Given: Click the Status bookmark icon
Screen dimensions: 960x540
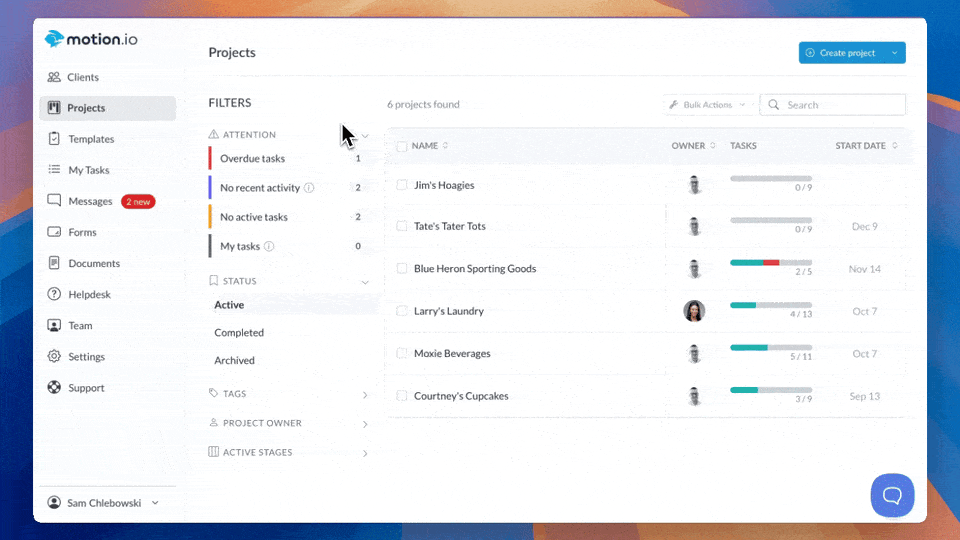Looking at the screenshot, I should point(213,280).
